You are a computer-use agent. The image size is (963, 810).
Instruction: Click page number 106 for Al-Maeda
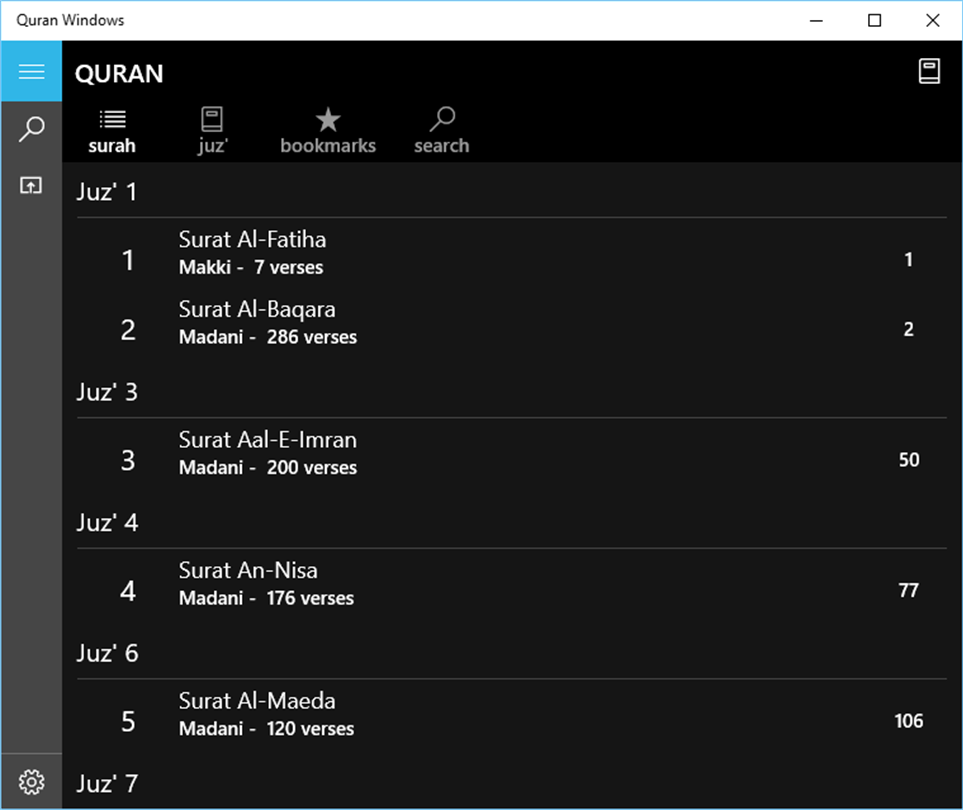[908, 721]
